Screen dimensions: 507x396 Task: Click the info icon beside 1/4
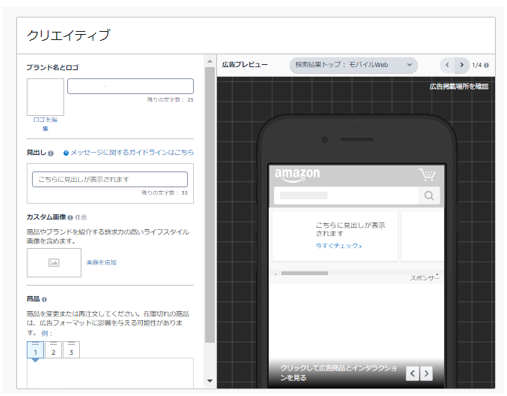tap(486, 65)
